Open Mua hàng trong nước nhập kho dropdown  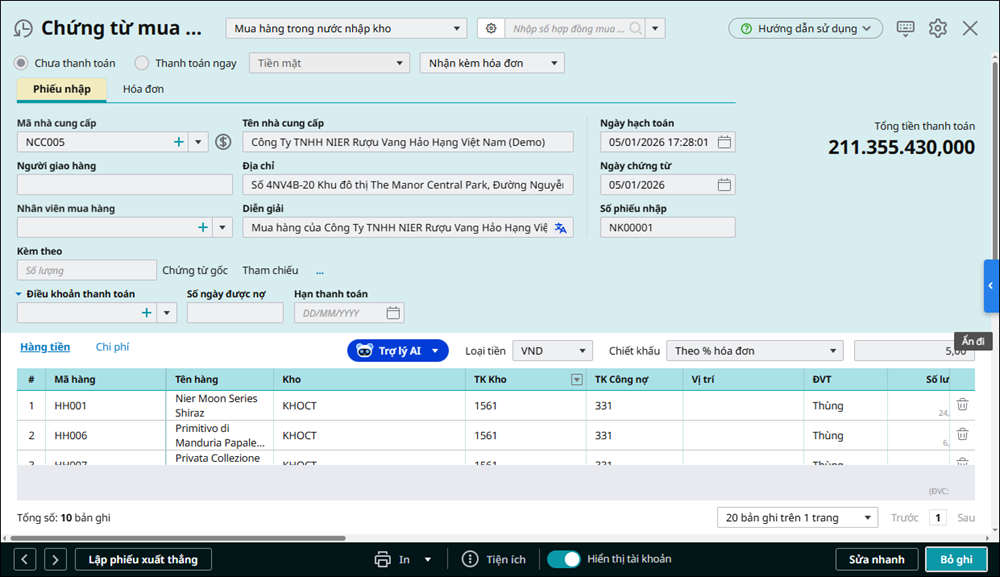tap(346, 29)
